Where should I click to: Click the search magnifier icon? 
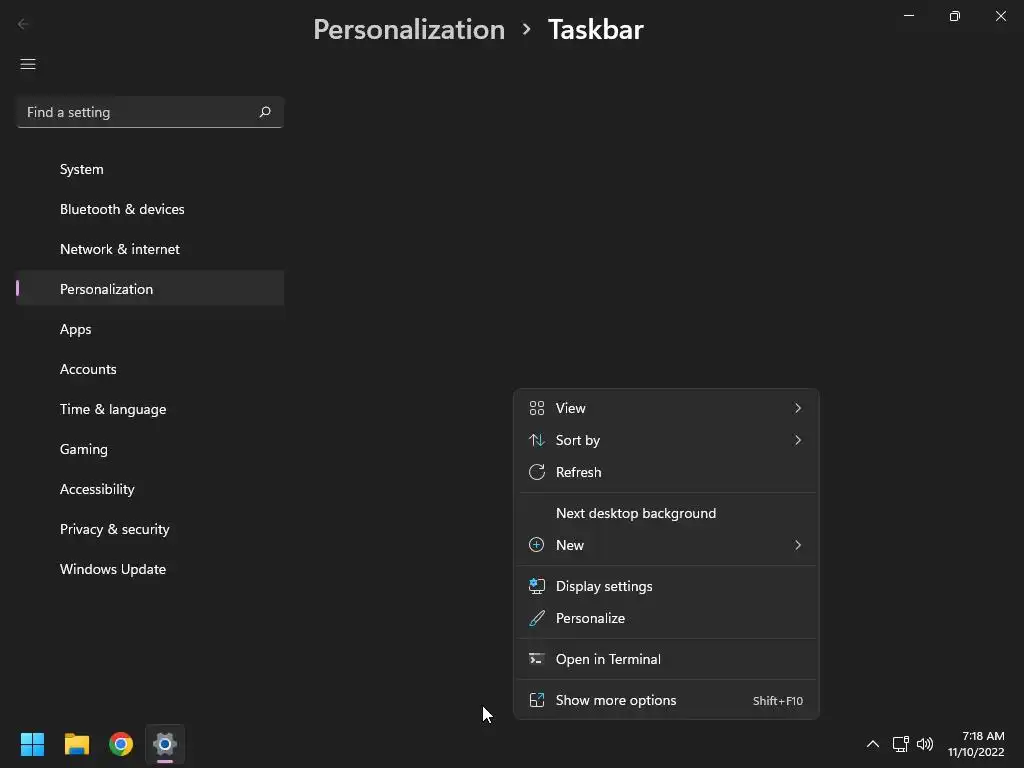coord(265,112)
